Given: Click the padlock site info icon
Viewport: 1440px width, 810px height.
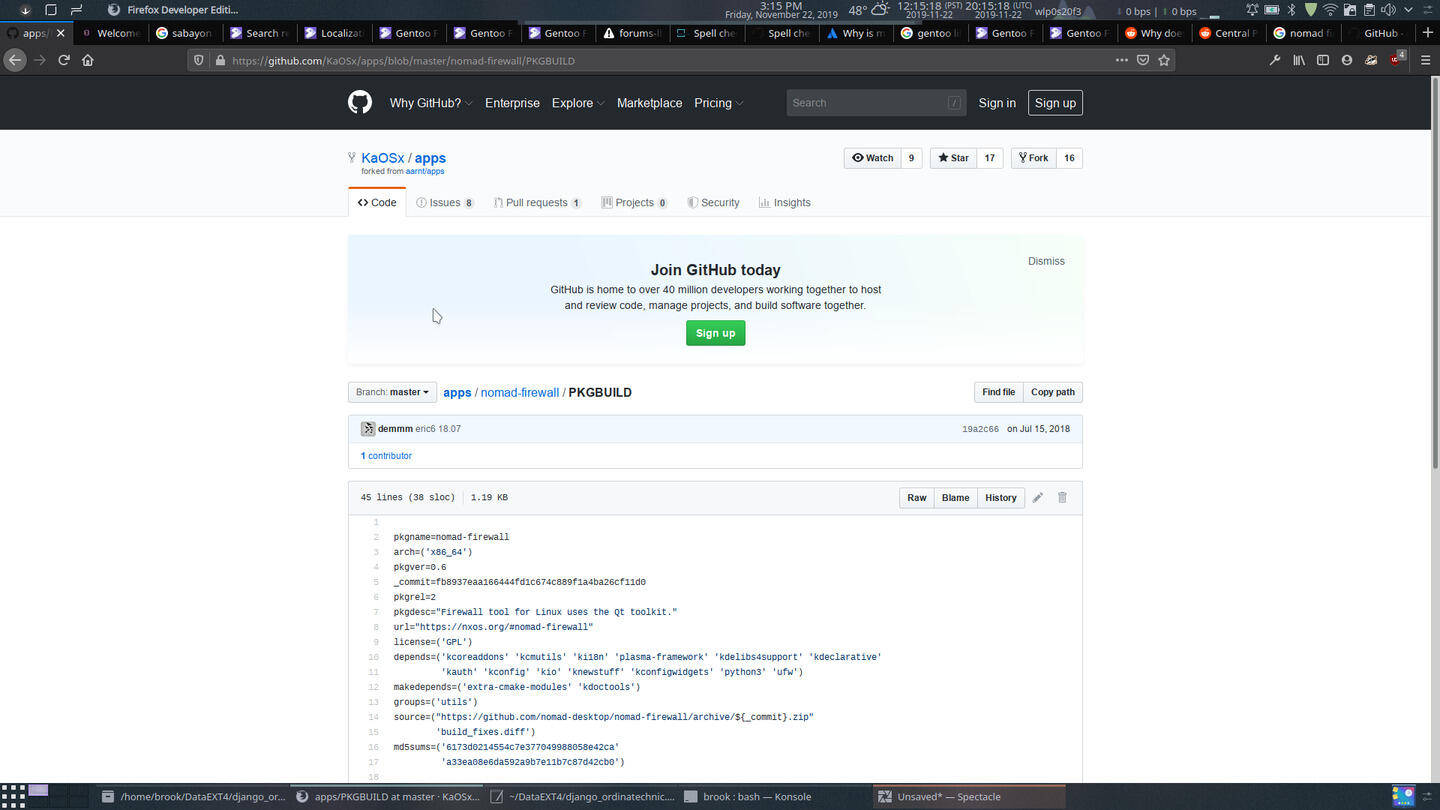Looking at the screenshot, I should [219, 60].
